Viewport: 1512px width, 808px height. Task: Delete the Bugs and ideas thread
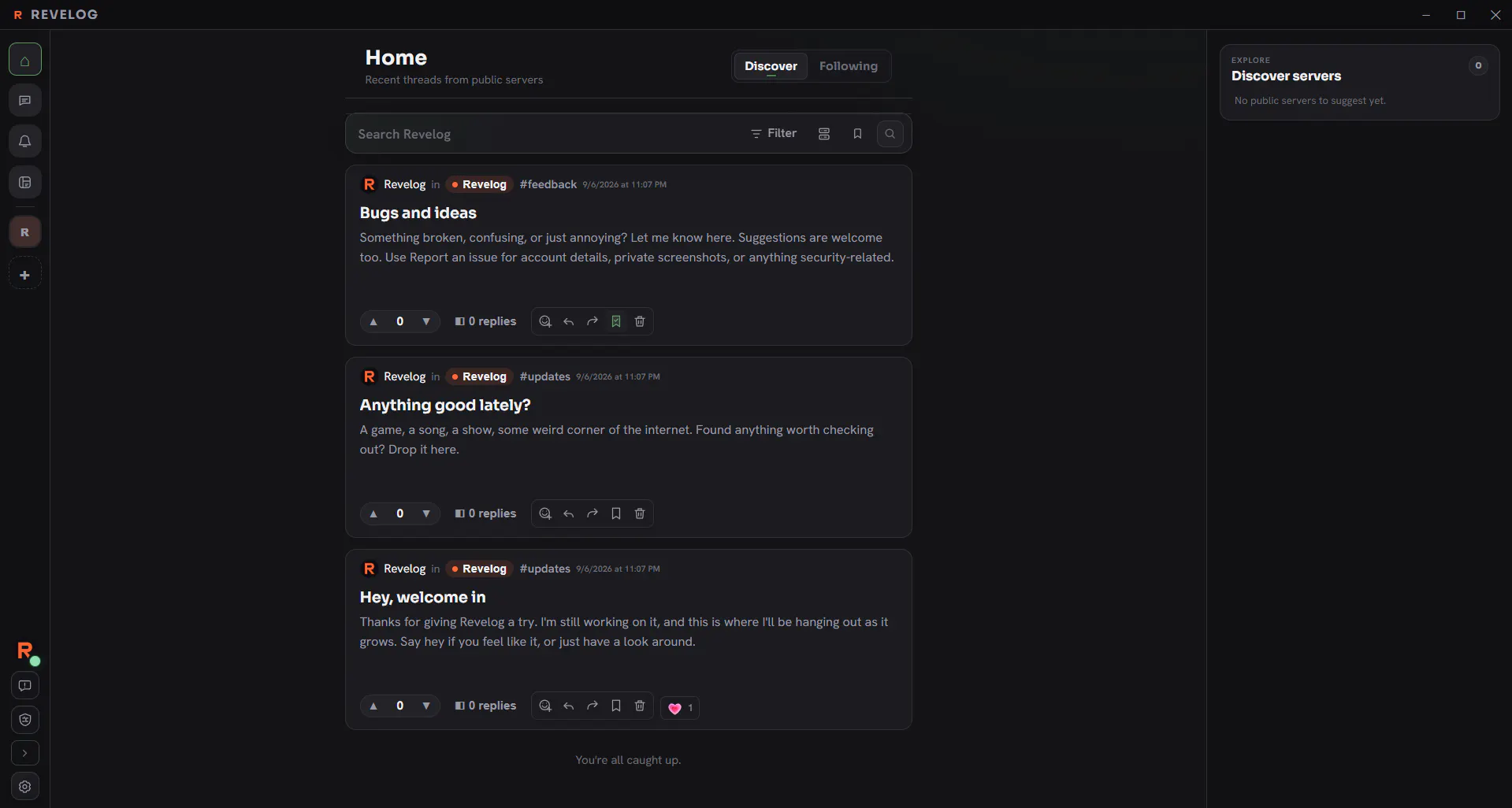pyautogui.click(x=640, y=321)
